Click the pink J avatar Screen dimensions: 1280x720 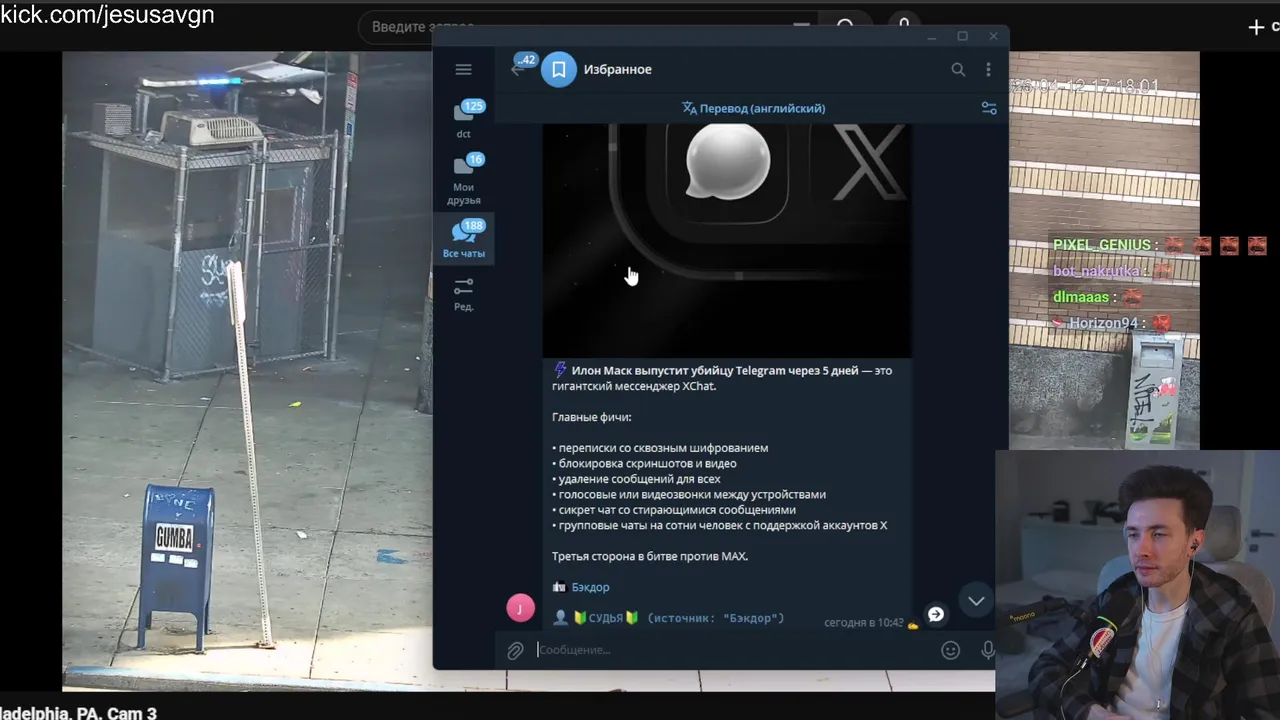pos(520,608)
